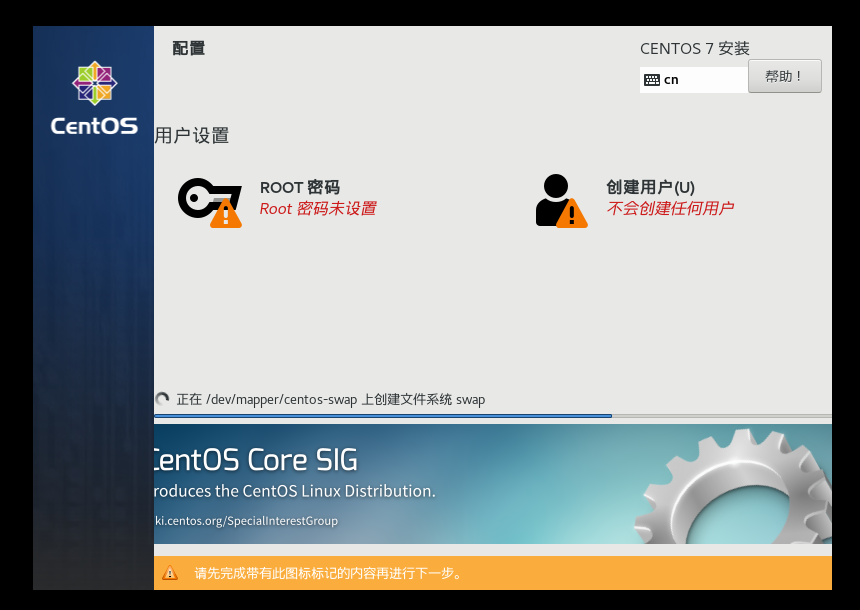The image size is (860, 610).
Task: Open the 创建用户(U) setting
Action: (650, 188)
